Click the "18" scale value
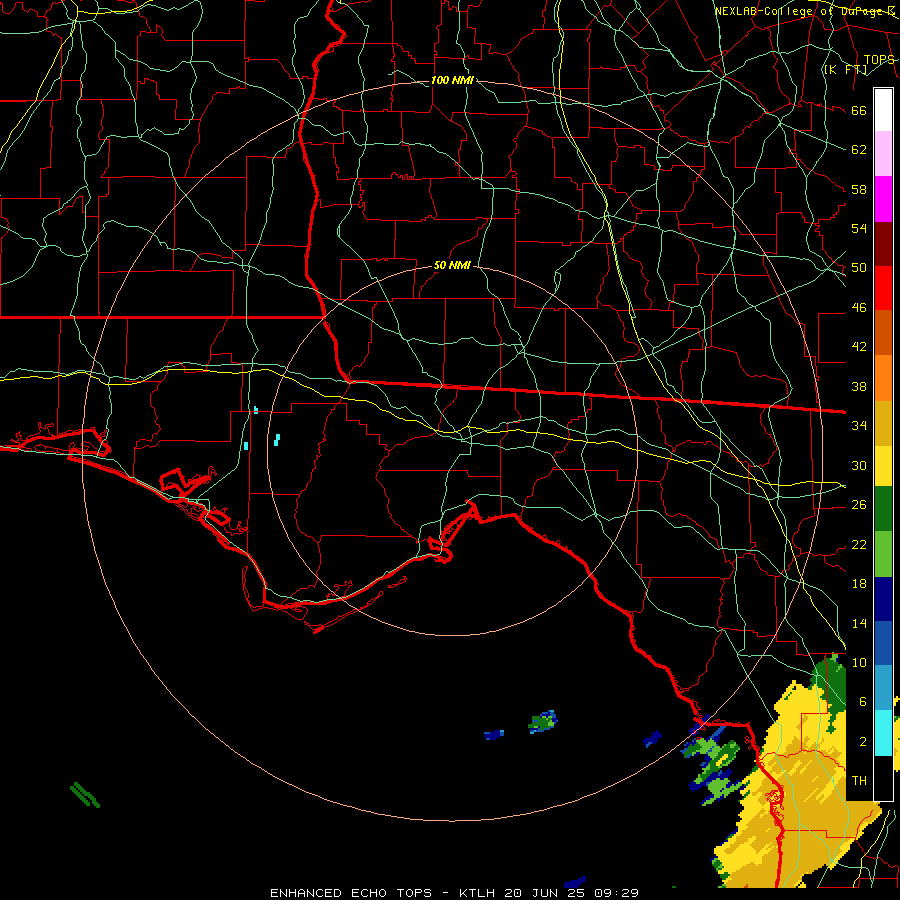This screenshot has height=900, width=900. pyautogui.click(x=859, y=584)
